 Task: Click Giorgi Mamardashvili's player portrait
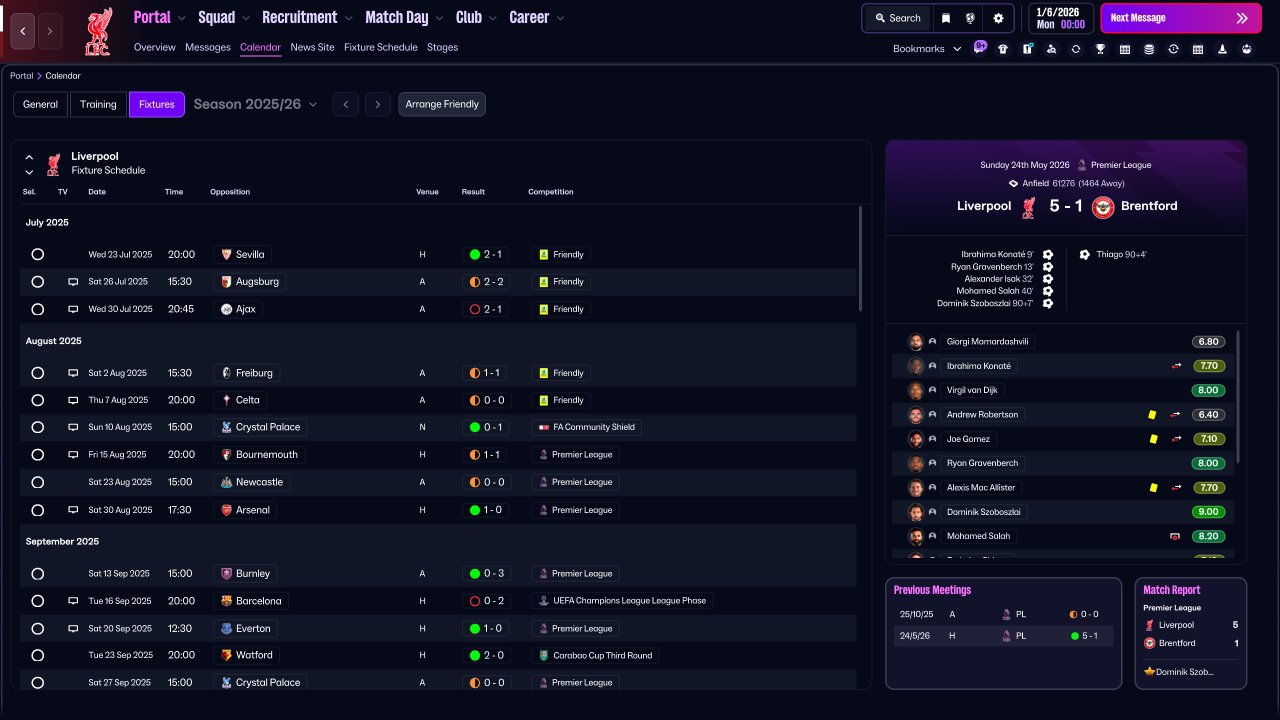pos(915,342)
